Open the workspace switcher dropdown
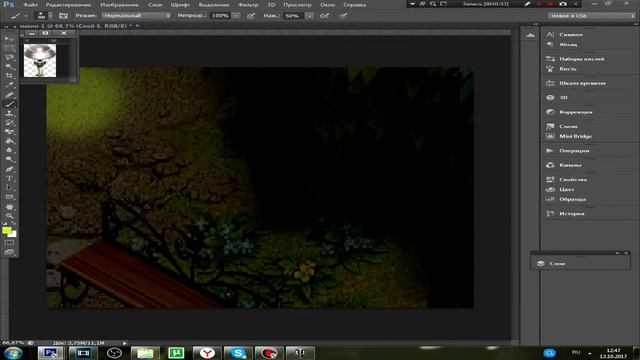Screen dimensions: 640x360 pyautogui.click(x=591, y=16)
